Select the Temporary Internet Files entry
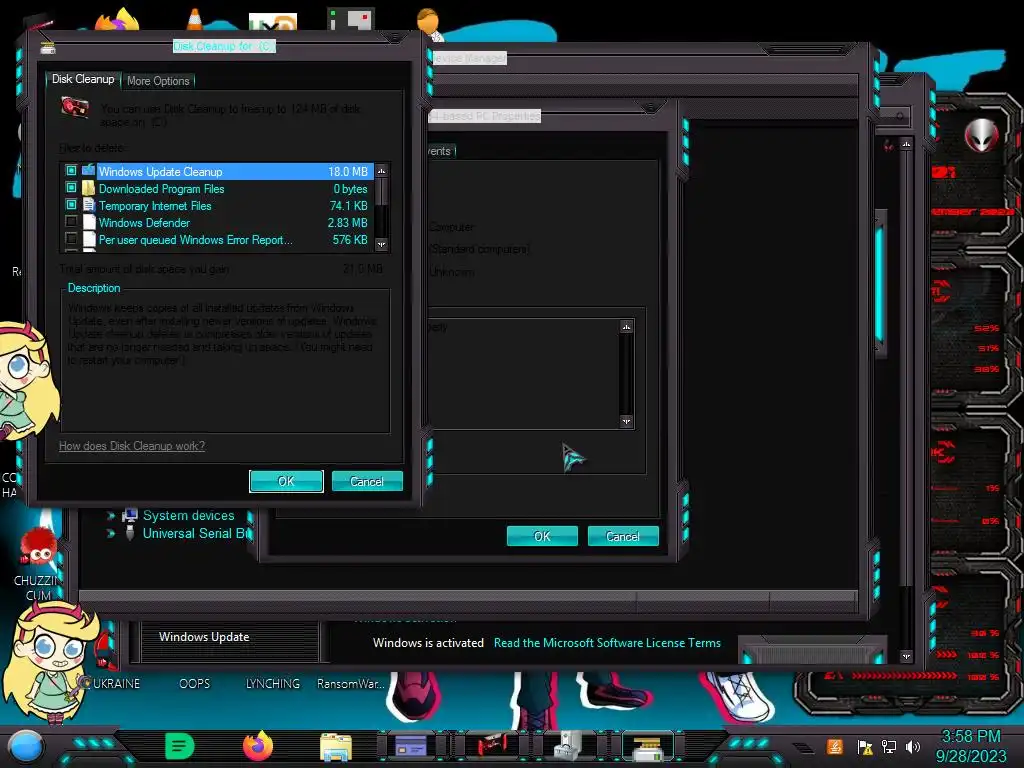Screen dimensions: 1024x768 point(234,206)
